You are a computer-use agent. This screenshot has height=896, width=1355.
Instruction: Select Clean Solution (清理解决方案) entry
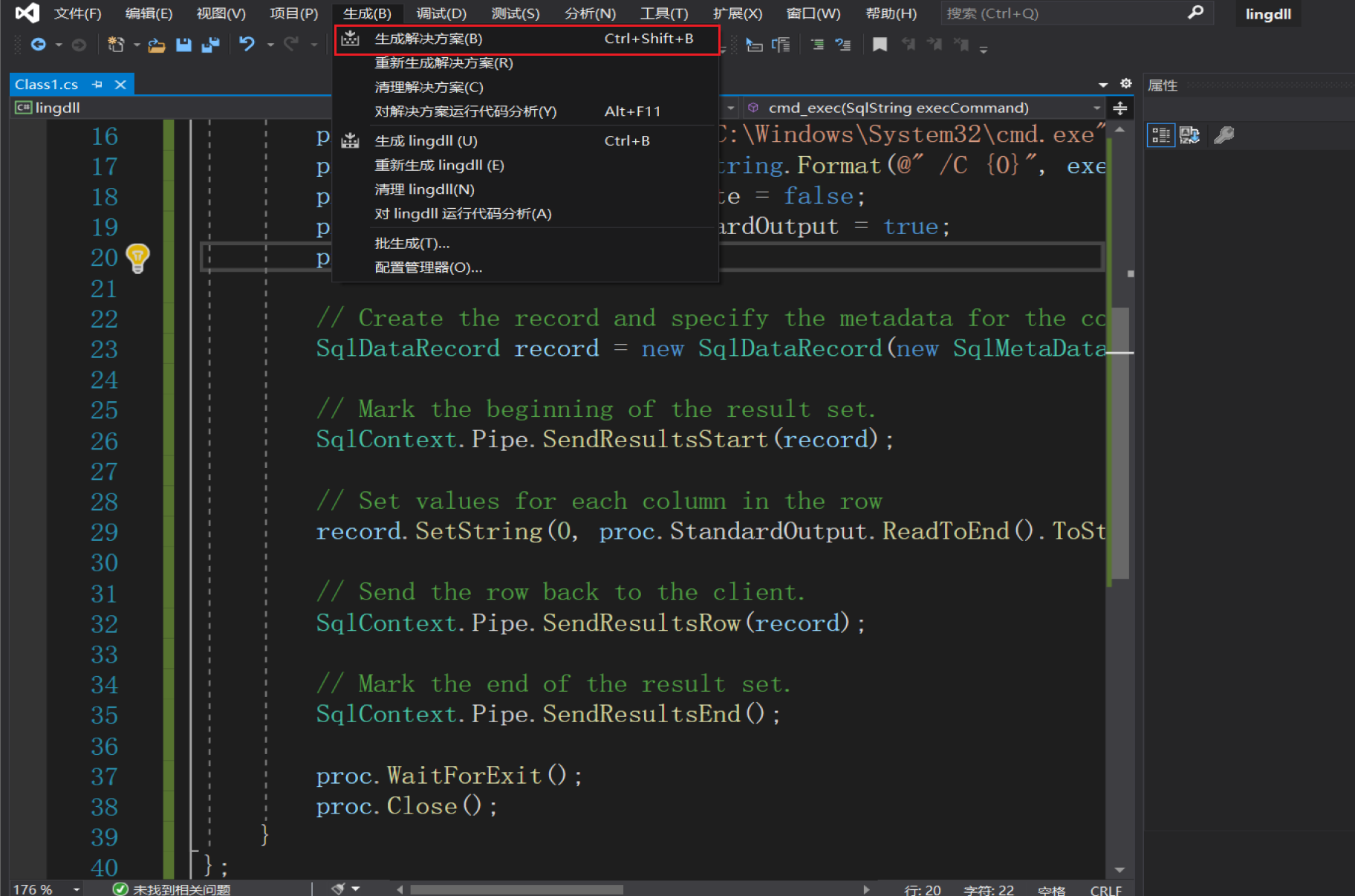pyautogui.click(x=526, y=88)
